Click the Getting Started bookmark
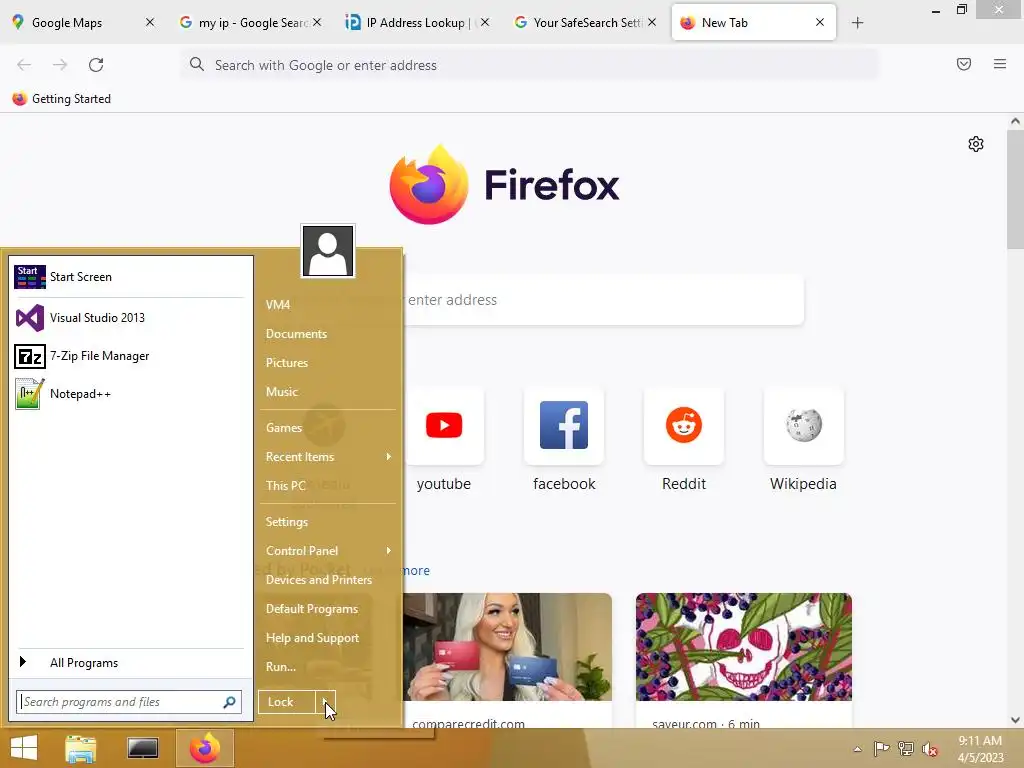 coord(61,99)
